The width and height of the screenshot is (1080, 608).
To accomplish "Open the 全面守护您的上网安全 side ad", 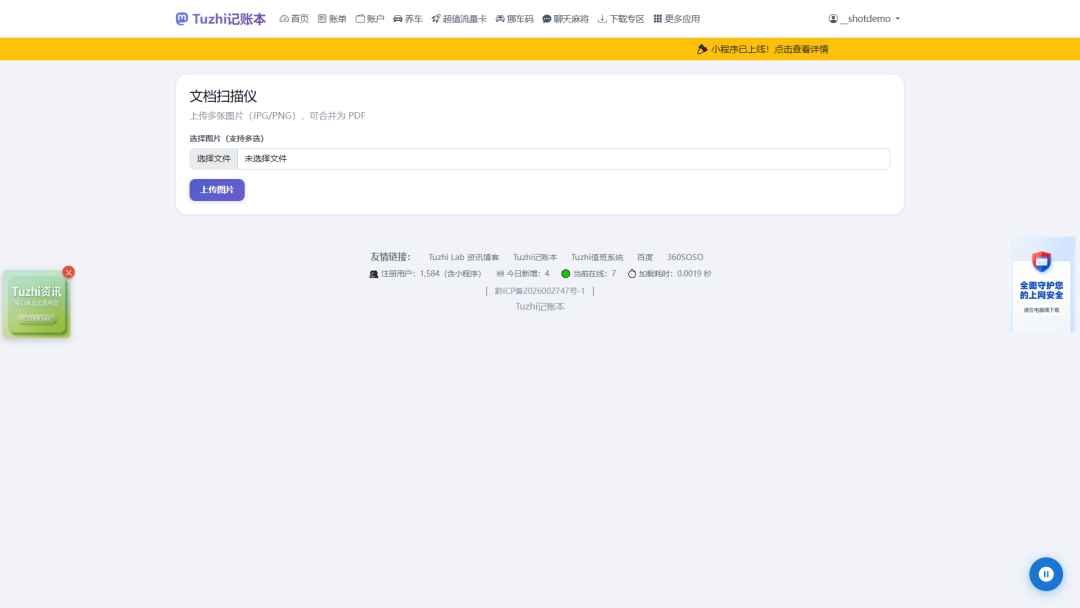I will (x=1042, y=284).
